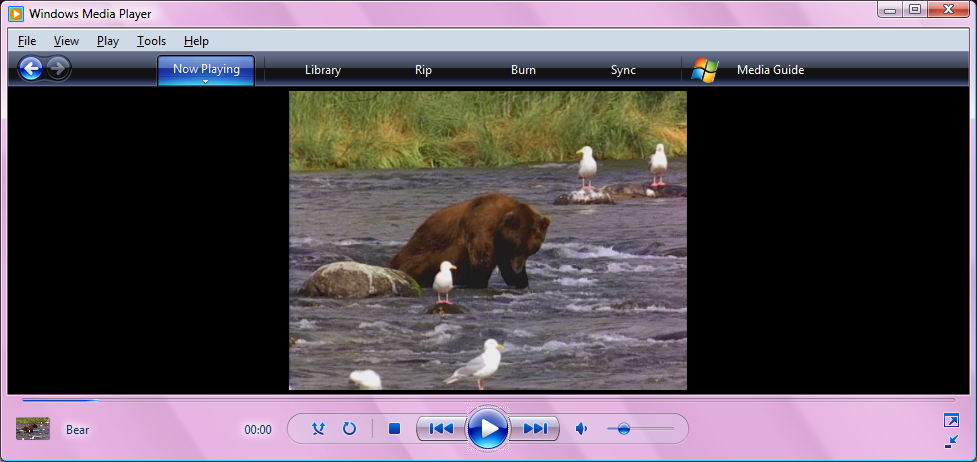The width and height of the screenshot is (977, 462).
Task: Click the Forward navigation arrow
Action: (x=59, y=69)
